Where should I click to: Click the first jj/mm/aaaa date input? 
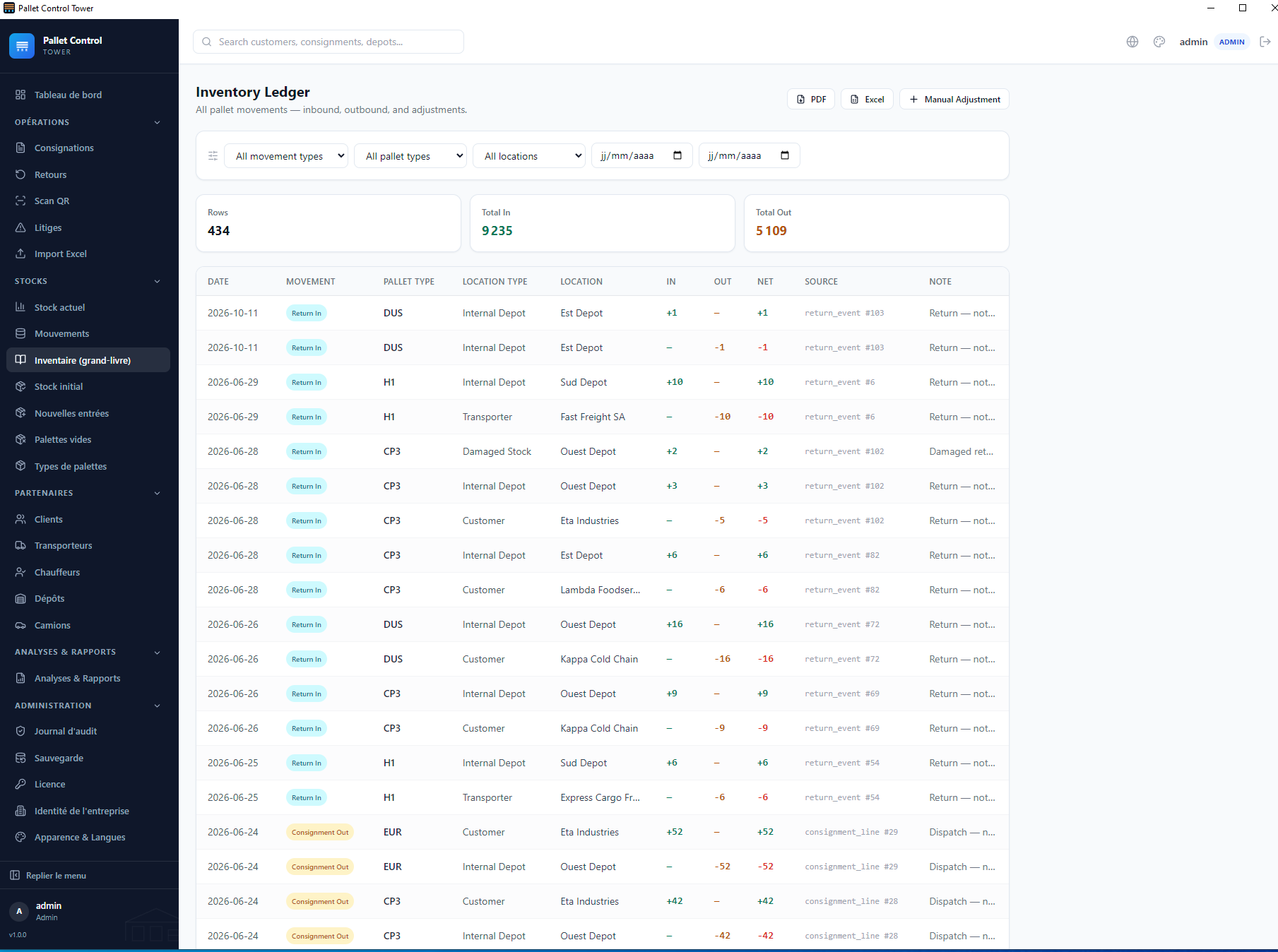point(641,155)
